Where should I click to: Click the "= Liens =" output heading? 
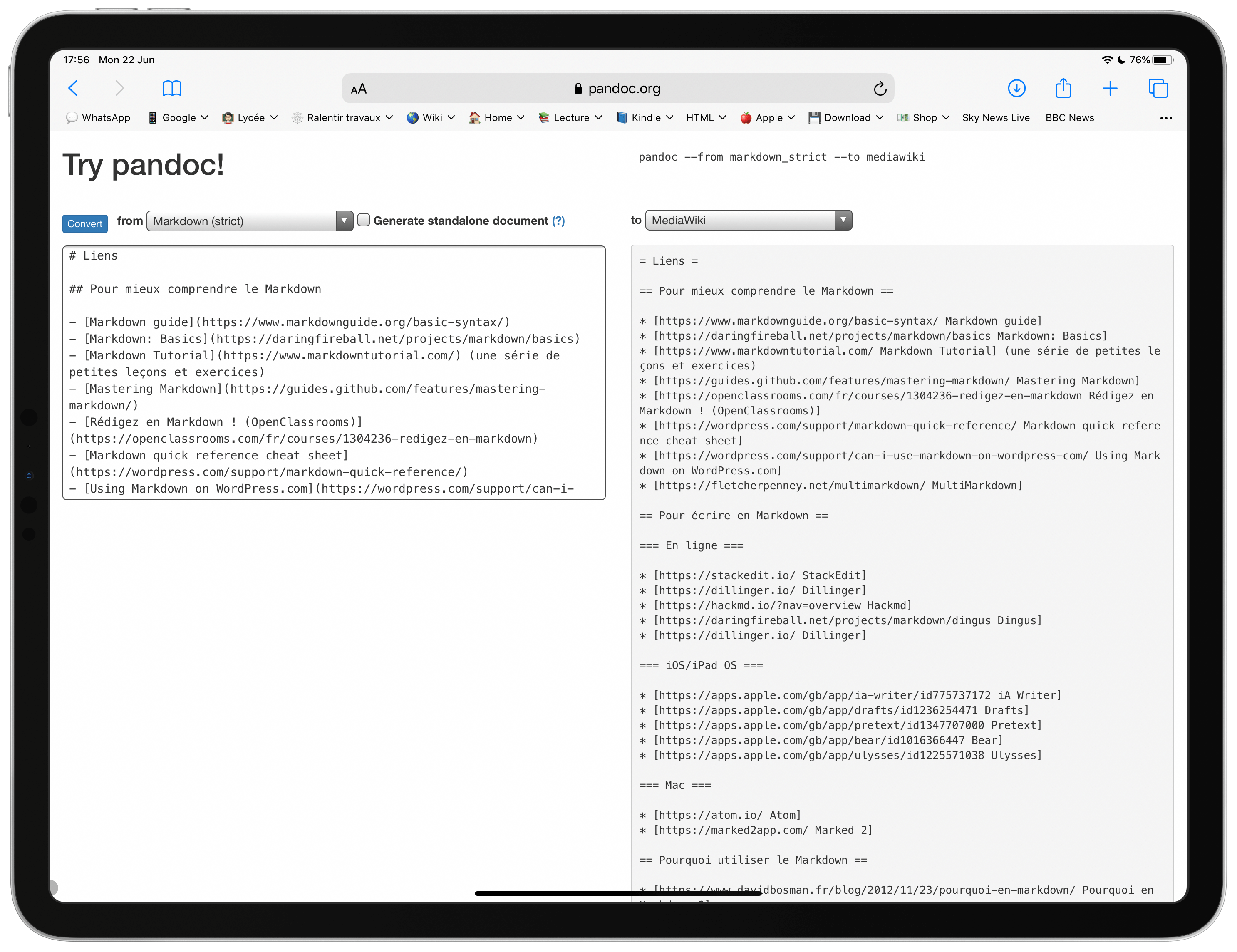coord(669,261)
